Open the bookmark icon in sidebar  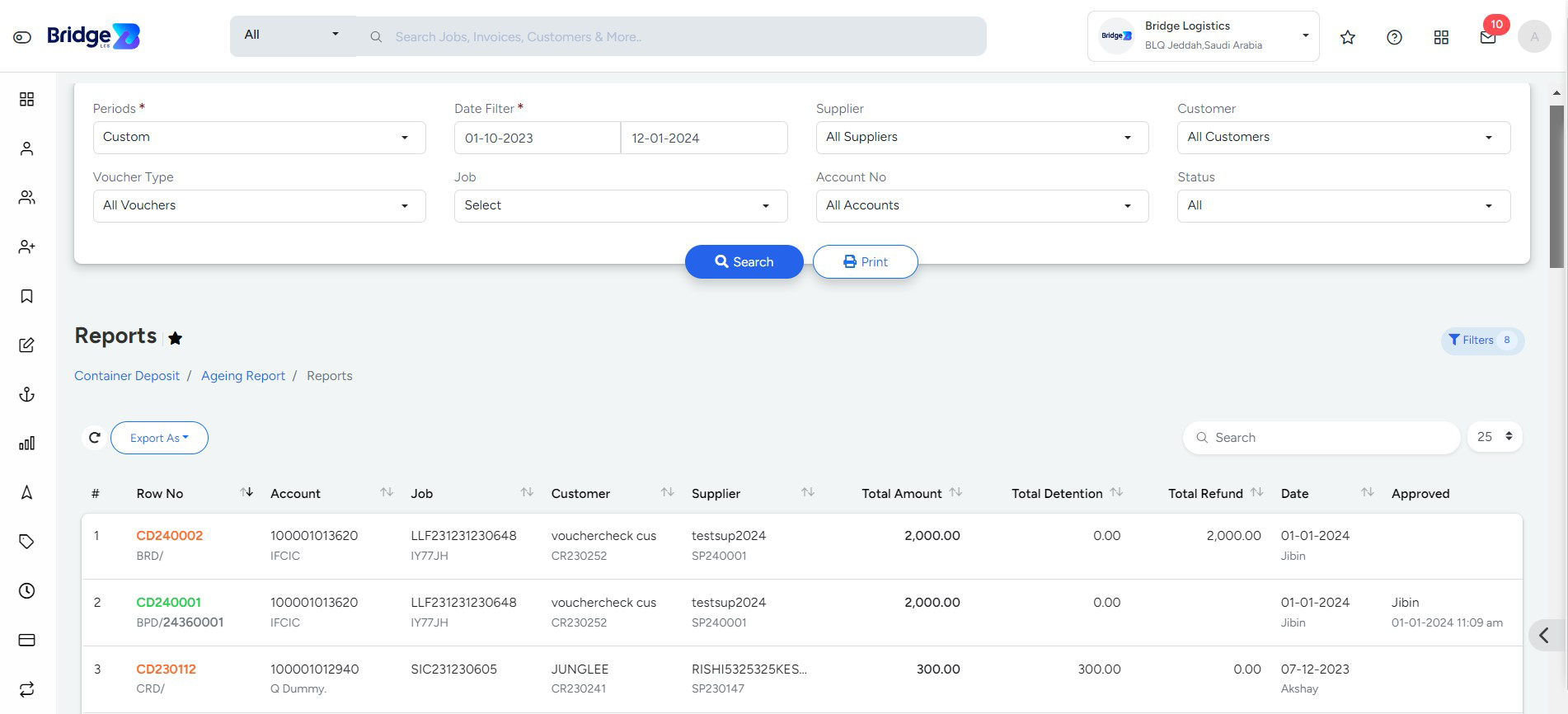coord(27,296)
